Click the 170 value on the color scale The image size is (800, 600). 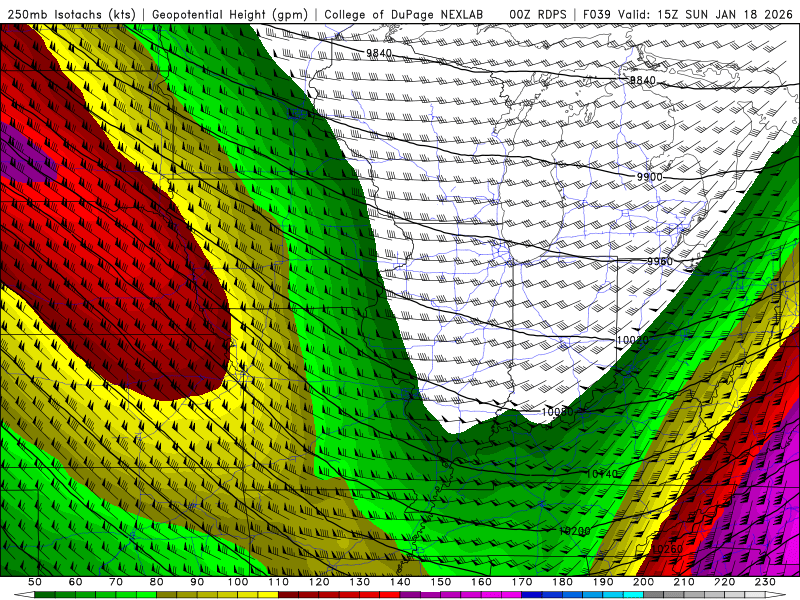522,582
